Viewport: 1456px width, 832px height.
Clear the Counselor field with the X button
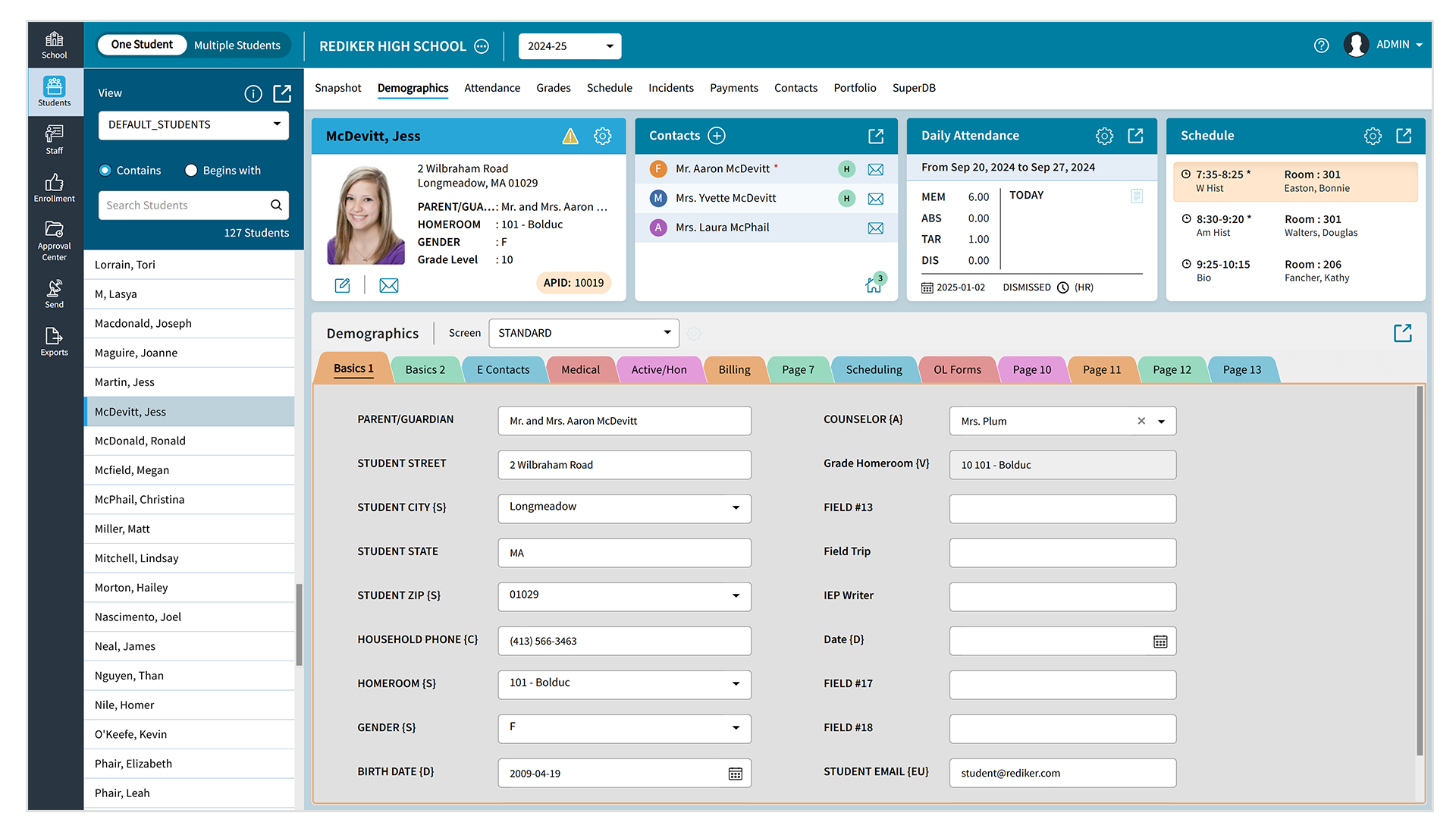(x=1141, y=421)
